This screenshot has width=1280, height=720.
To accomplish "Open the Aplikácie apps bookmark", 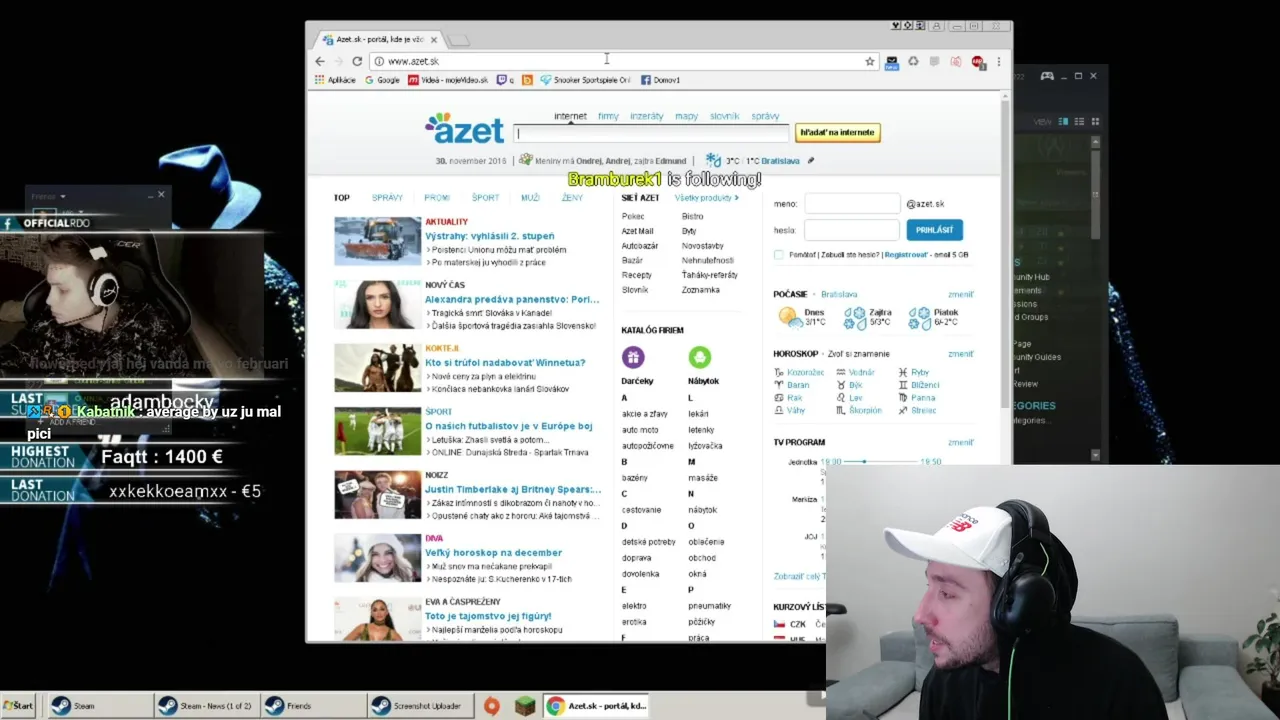I will click(x=335, y=80).
